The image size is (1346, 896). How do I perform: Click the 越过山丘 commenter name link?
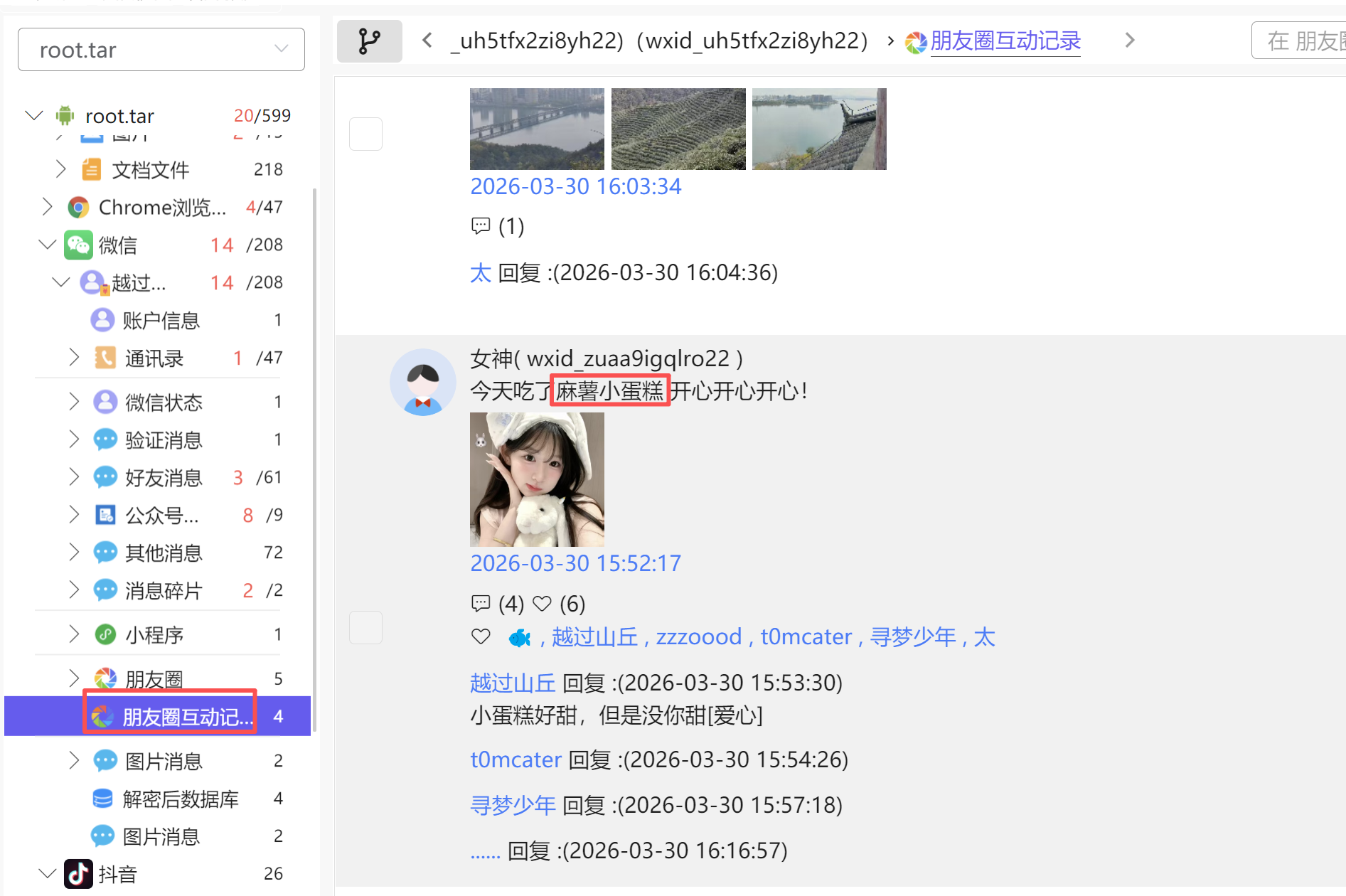tap(512, 683)
